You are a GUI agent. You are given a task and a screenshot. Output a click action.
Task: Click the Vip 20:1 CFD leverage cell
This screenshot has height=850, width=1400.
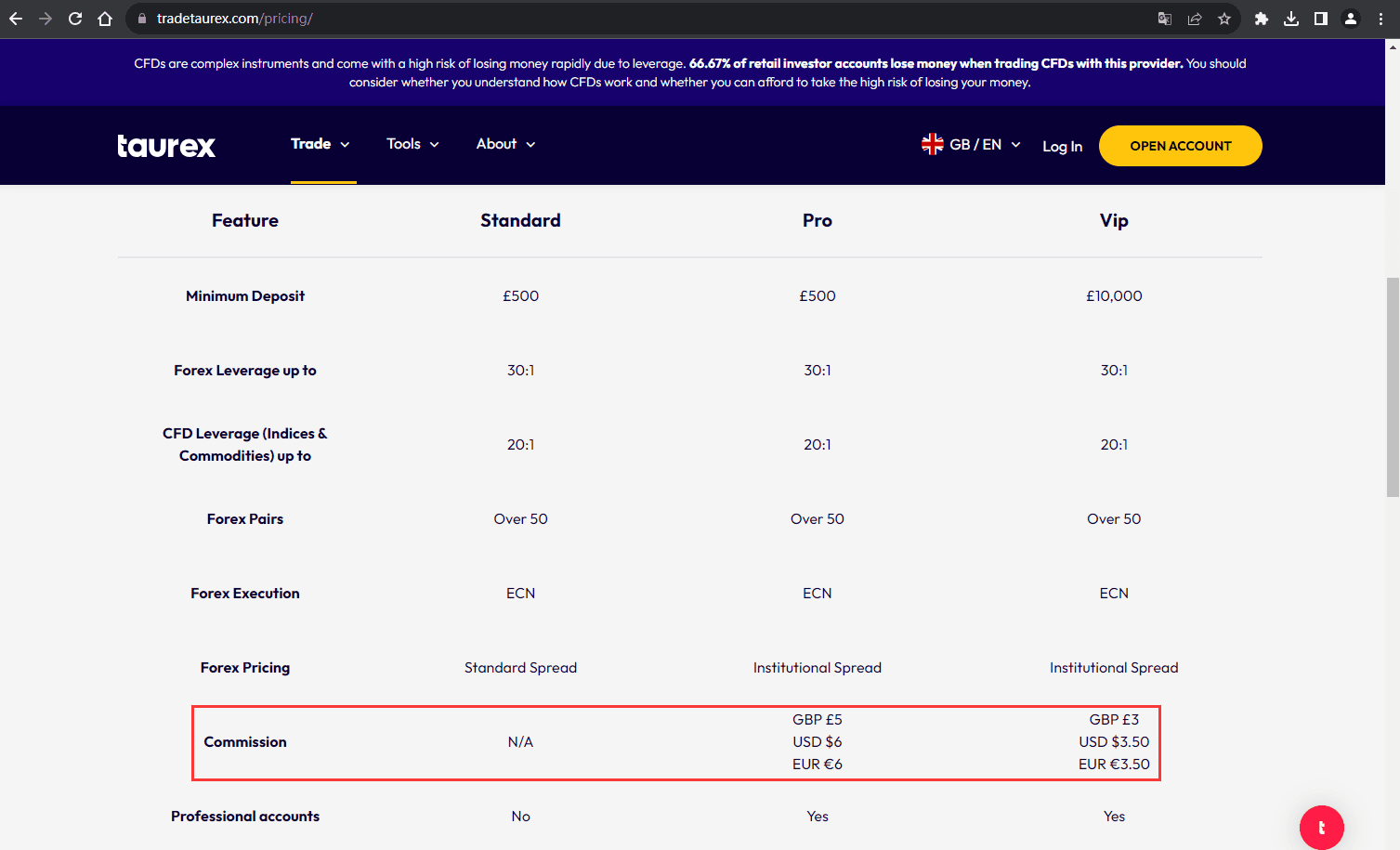coord(1114,444)
